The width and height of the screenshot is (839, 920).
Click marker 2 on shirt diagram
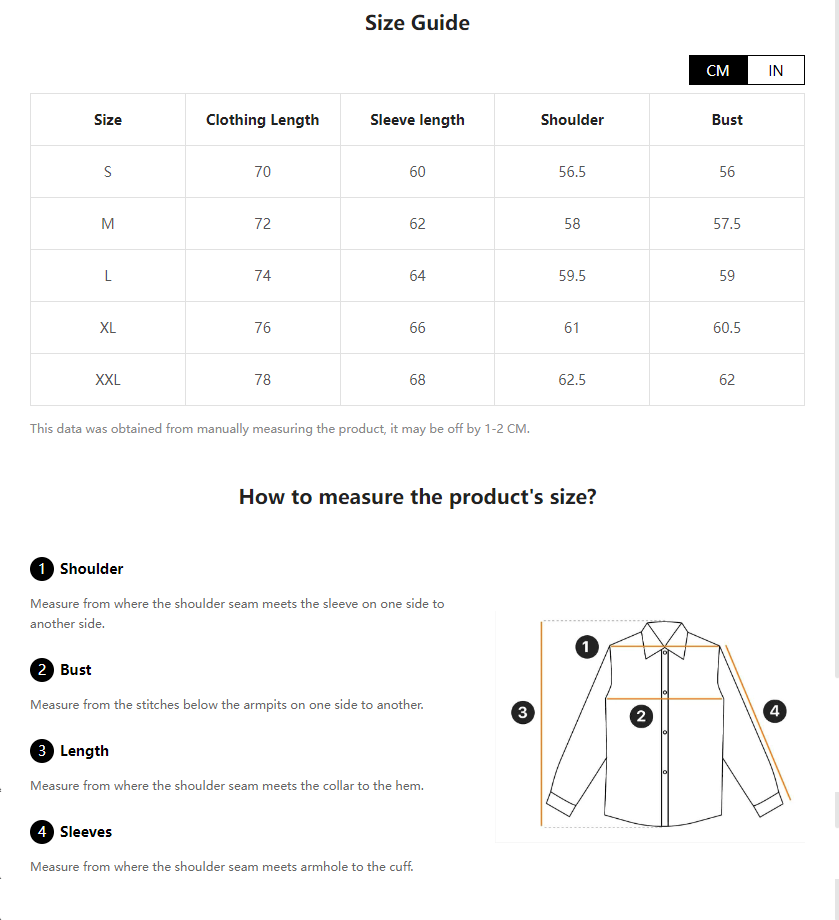coord(642,715)
